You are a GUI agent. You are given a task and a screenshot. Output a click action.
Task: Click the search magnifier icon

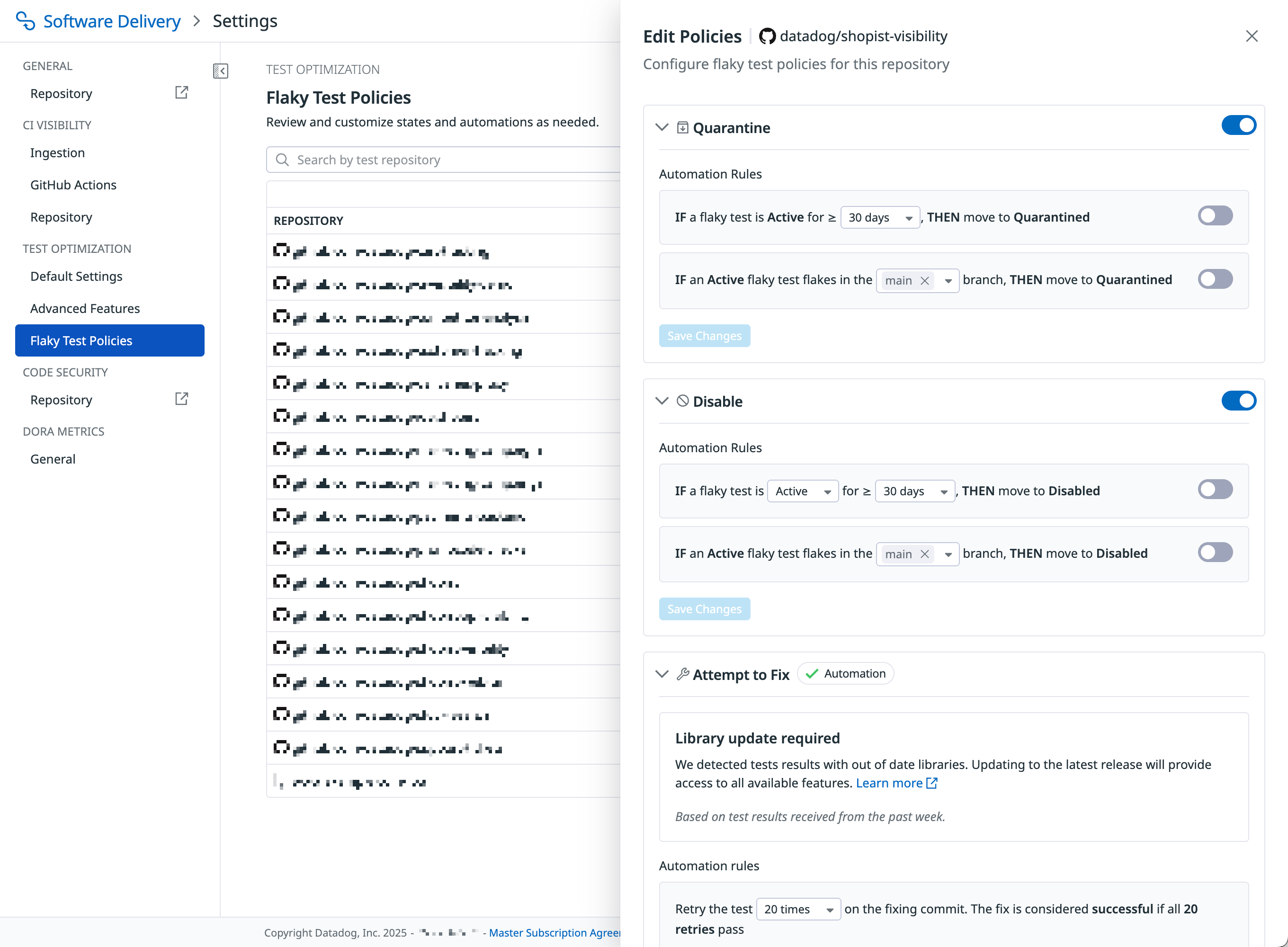pyautogui.click(x=282, y=160)
